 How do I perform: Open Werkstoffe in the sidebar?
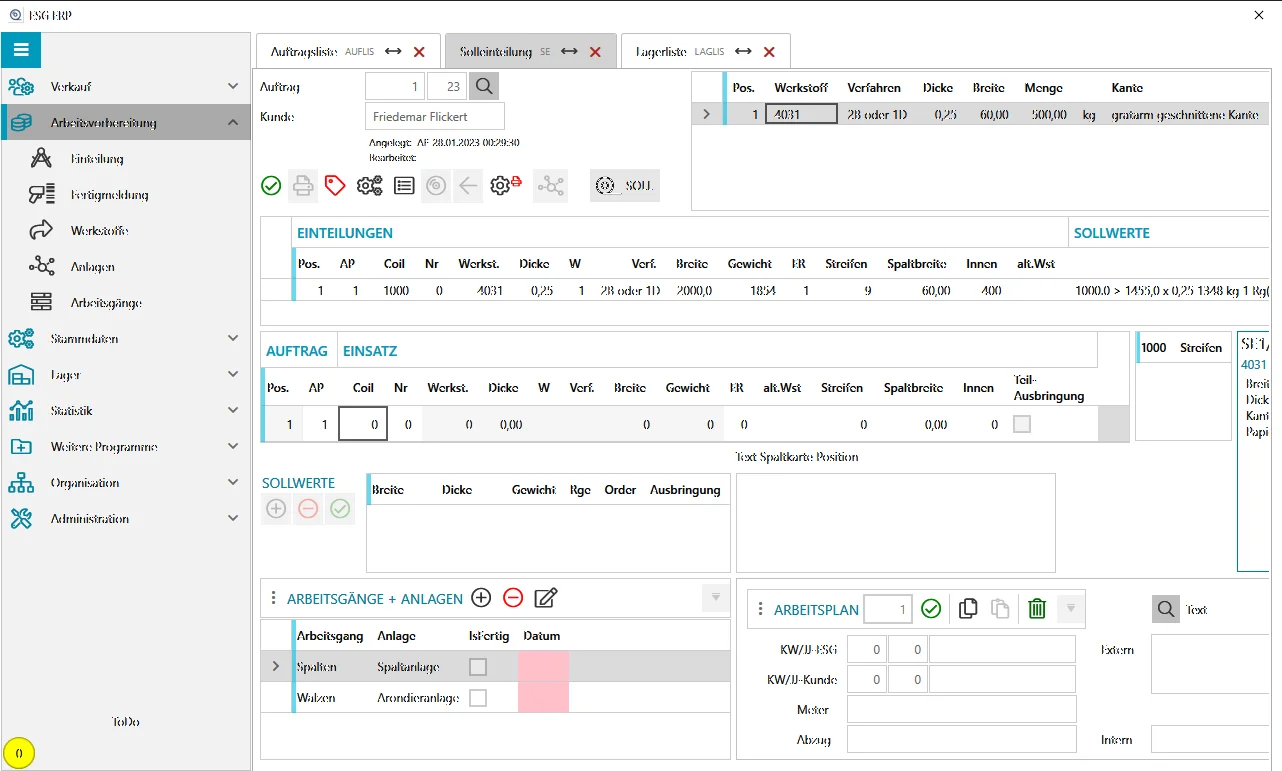click(99, 231)
